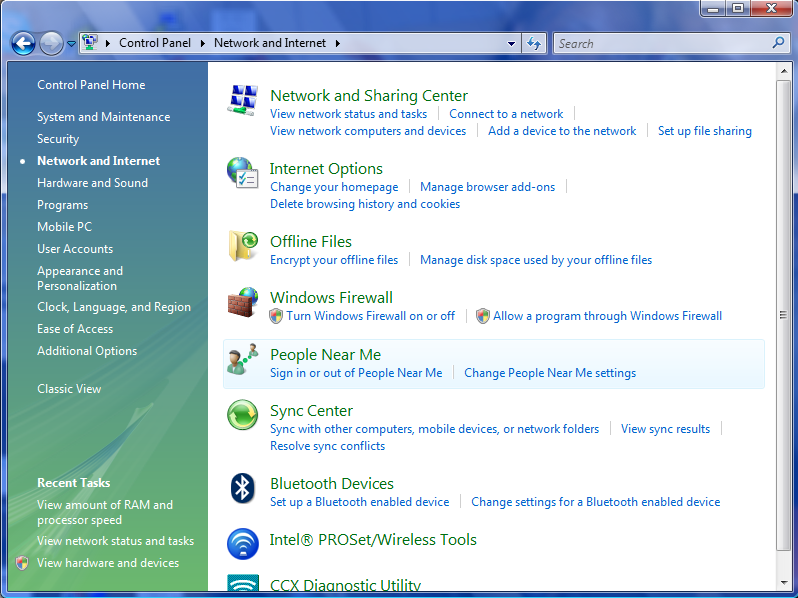Click View network status and tasks in Recent Tasks
This screenshot has height=598, width=798.
[x=116, y=541]
